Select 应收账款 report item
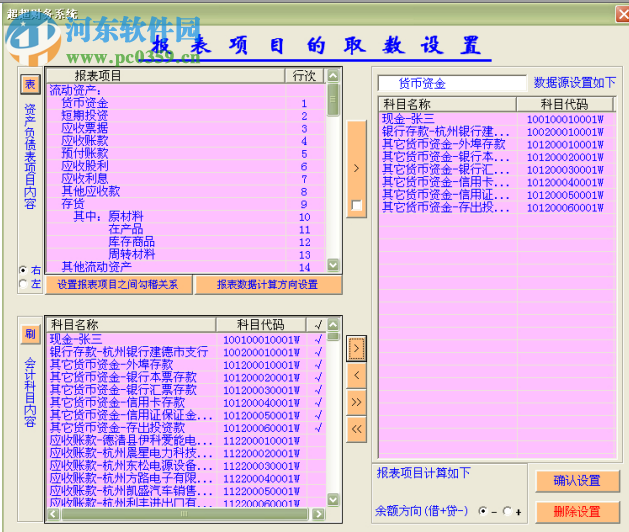The image size is (629, 532). pos(186,141)
